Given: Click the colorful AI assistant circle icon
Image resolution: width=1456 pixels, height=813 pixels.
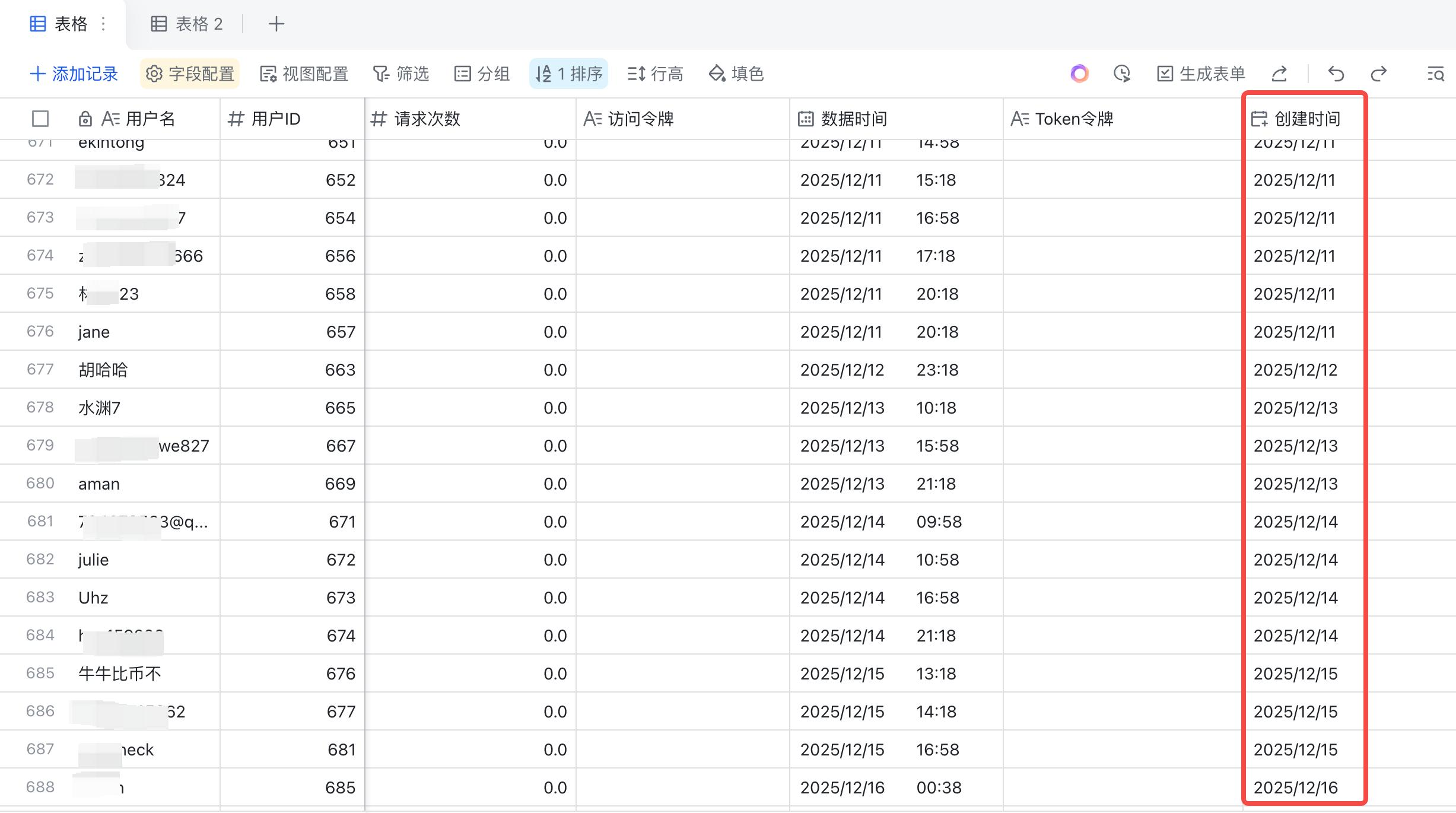Looking at the screenshot, I should pos(1079,74).
